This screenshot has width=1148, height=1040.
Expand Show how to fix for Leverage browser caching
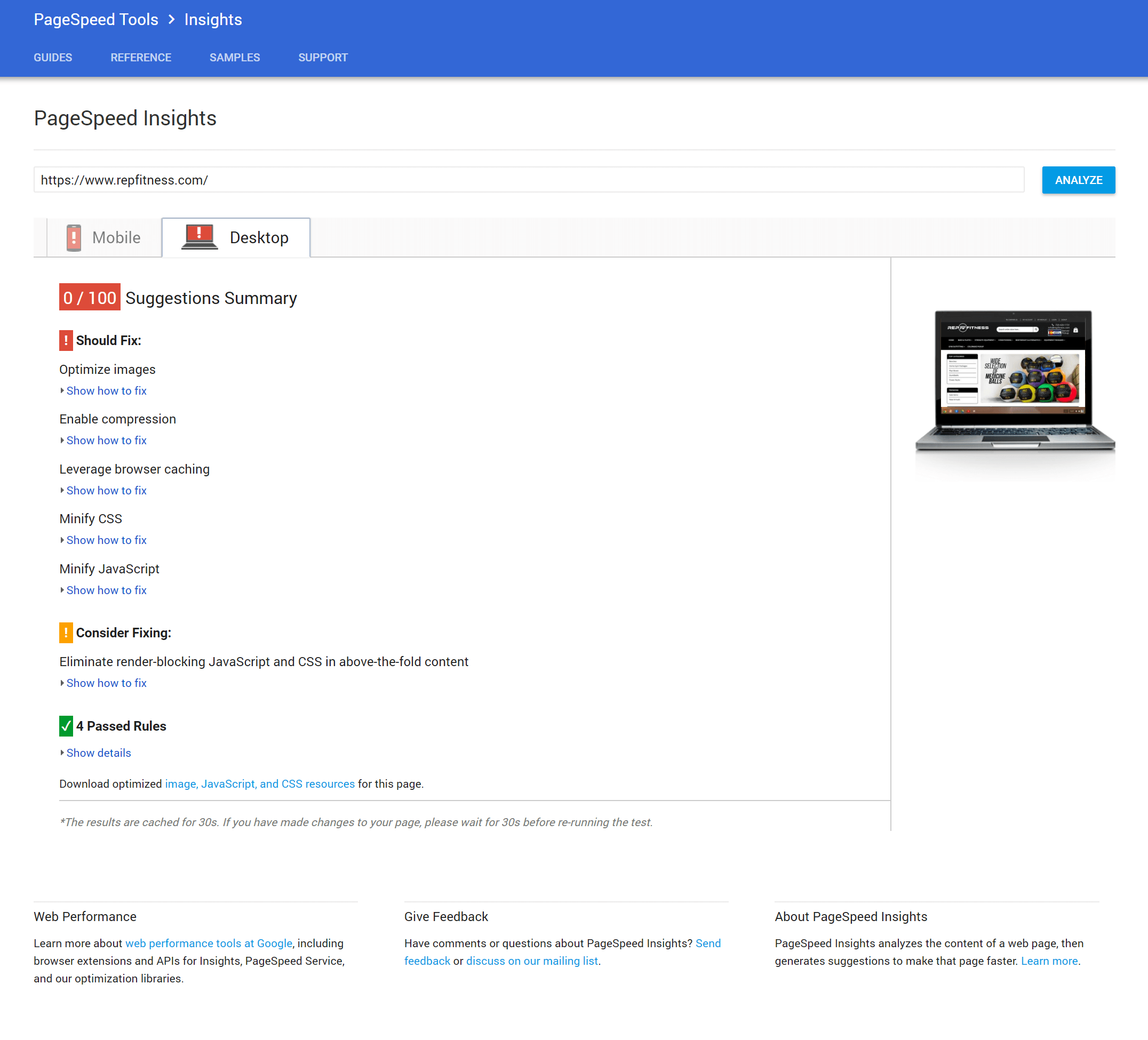[107, 490]
